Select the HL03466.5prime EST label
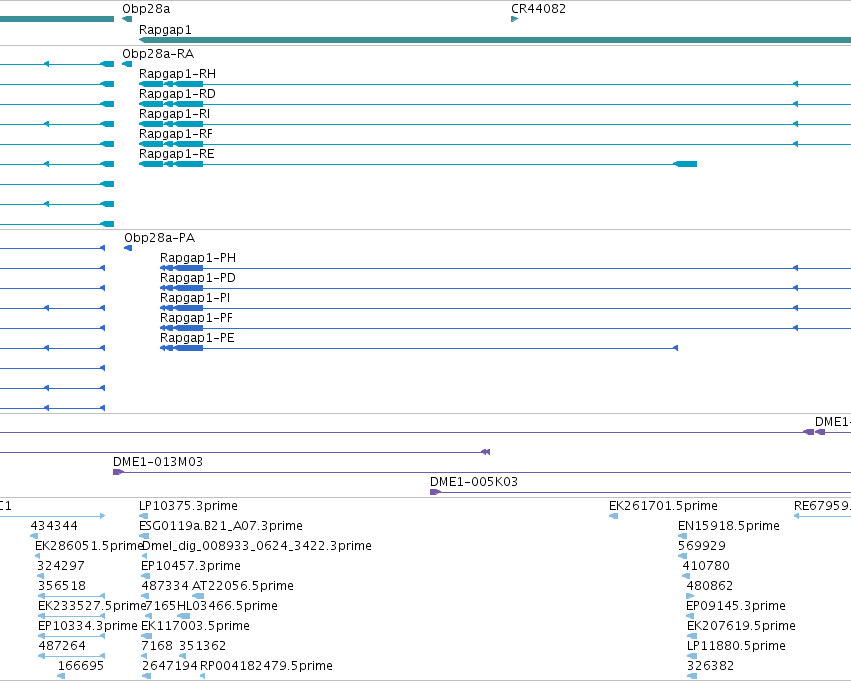 point(227,606)
